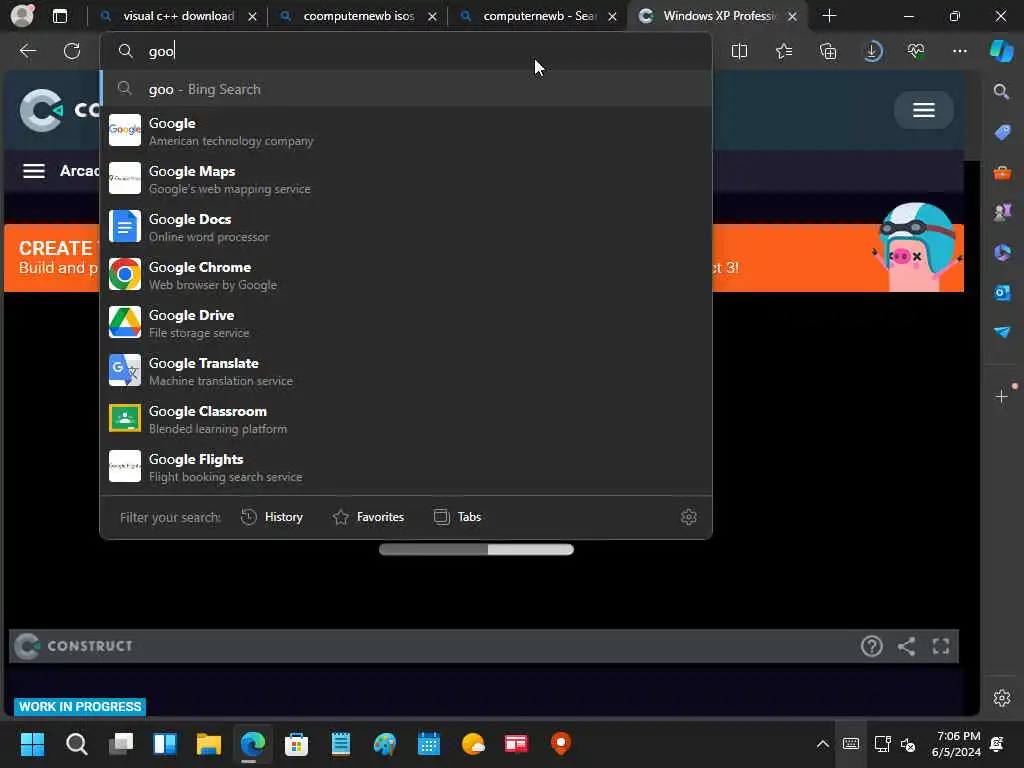Open the Edge profile avatar
Image resolution: width=1024 pixels, height=768 pixels.
click(x=22, y=16)
